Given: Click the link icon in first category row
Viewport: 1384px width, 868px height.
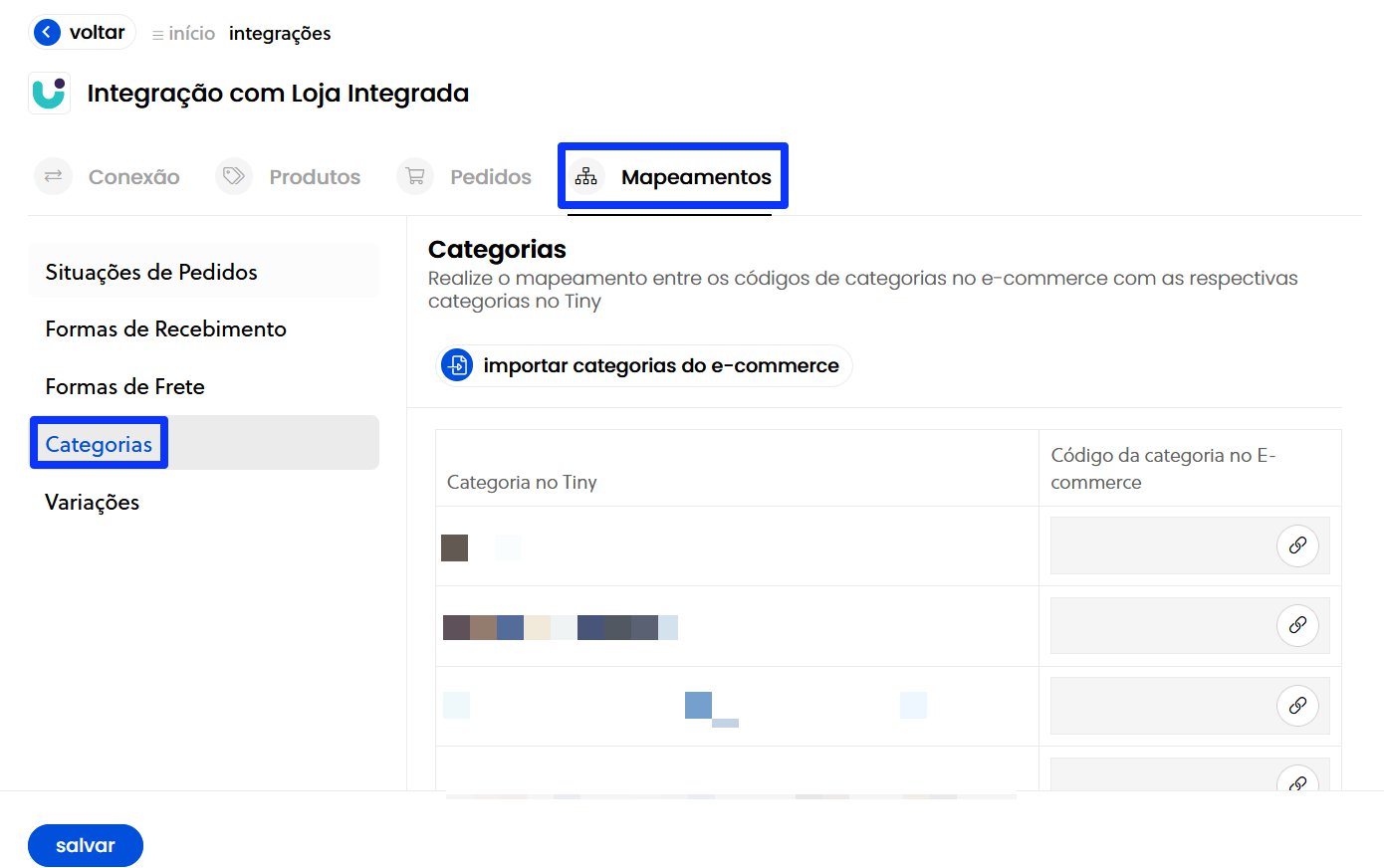Looking at the screenshot, I should (1297, 545).
